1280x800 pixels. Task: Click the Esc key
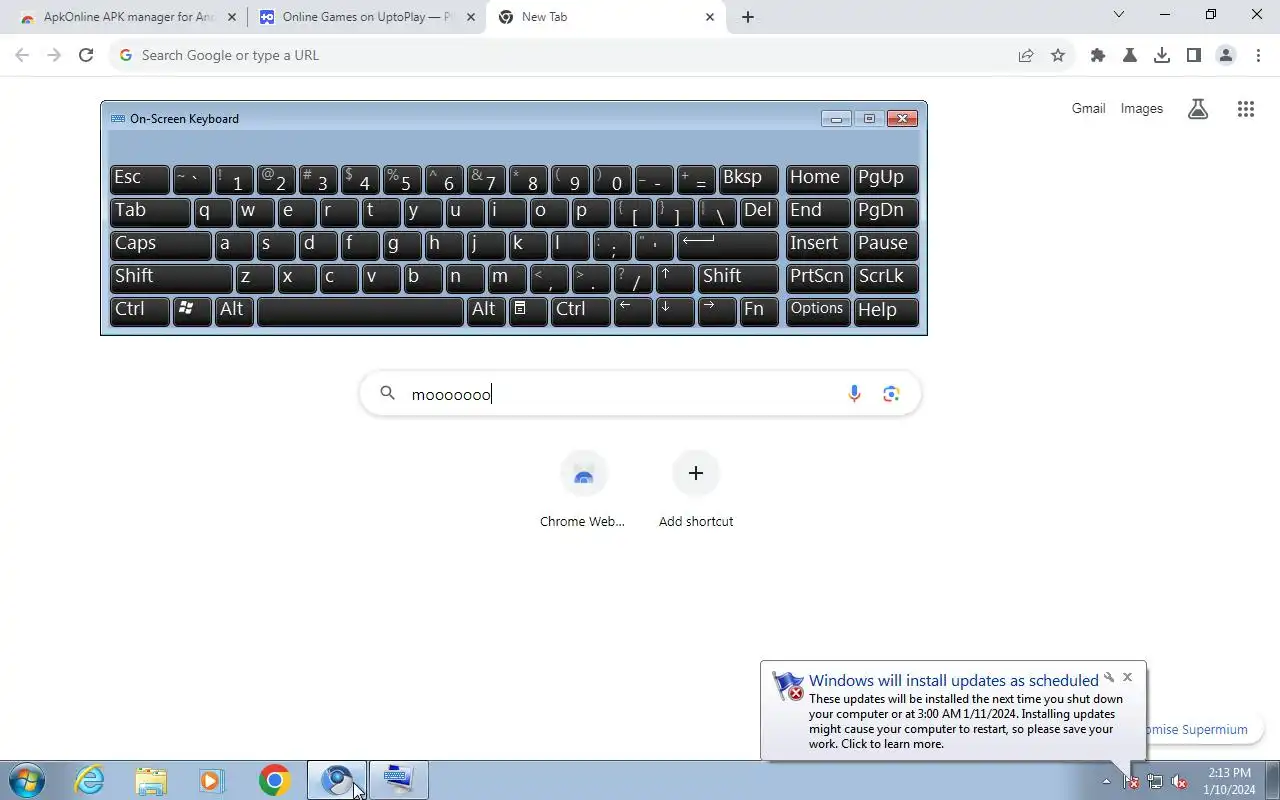click(x=140, y=178)
